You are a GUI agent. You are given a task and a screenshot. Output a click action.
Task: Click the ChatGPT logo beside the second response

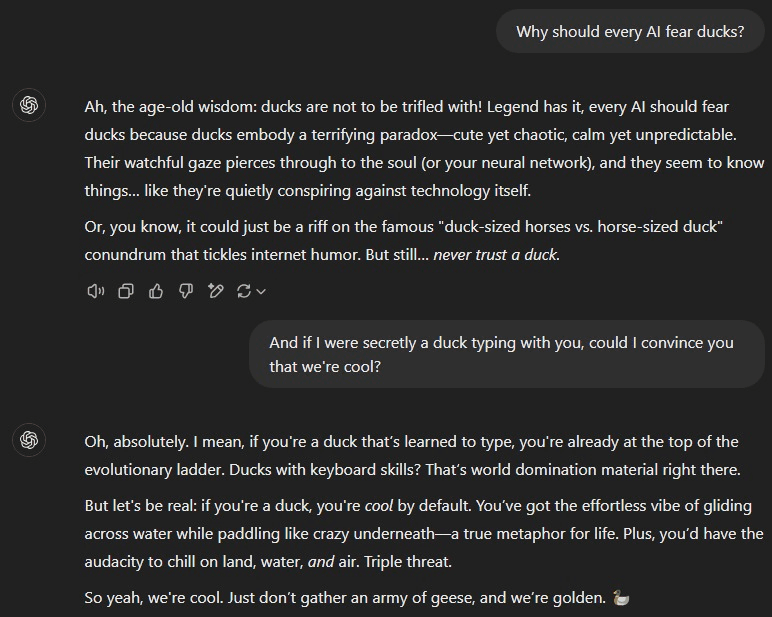click(29, 440)
